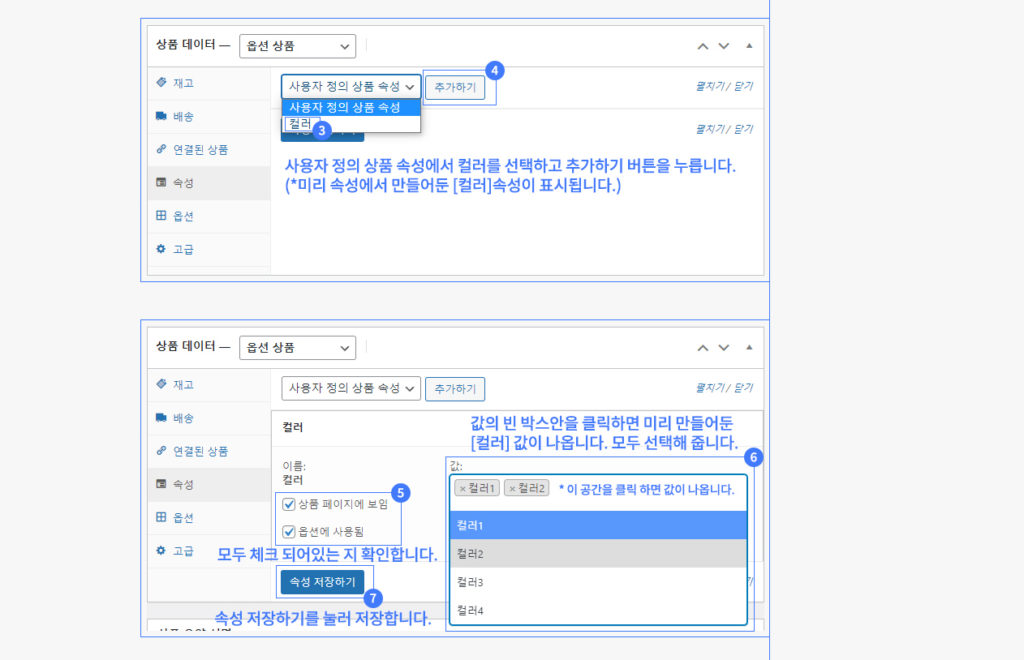The width and height of the screenshot is (1024, 660).
Task: Collapse the panel using the triangle icon
Action: [749, 45]
